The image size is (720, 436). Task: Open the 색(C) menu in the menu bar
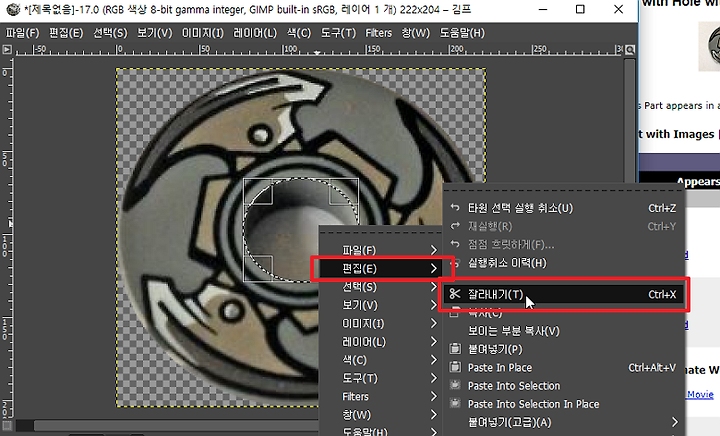click(x=298, y=33)
